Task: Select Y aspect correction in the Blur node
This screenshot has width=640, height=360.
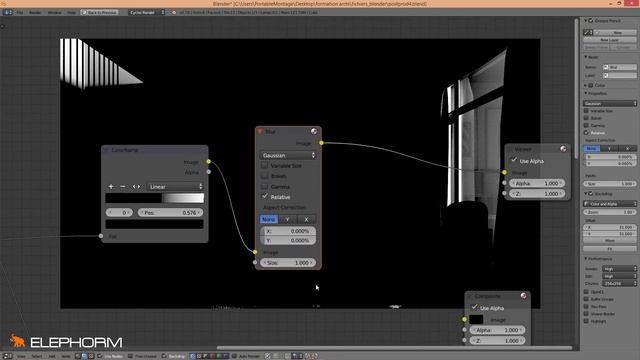Action: click(287, 219)
